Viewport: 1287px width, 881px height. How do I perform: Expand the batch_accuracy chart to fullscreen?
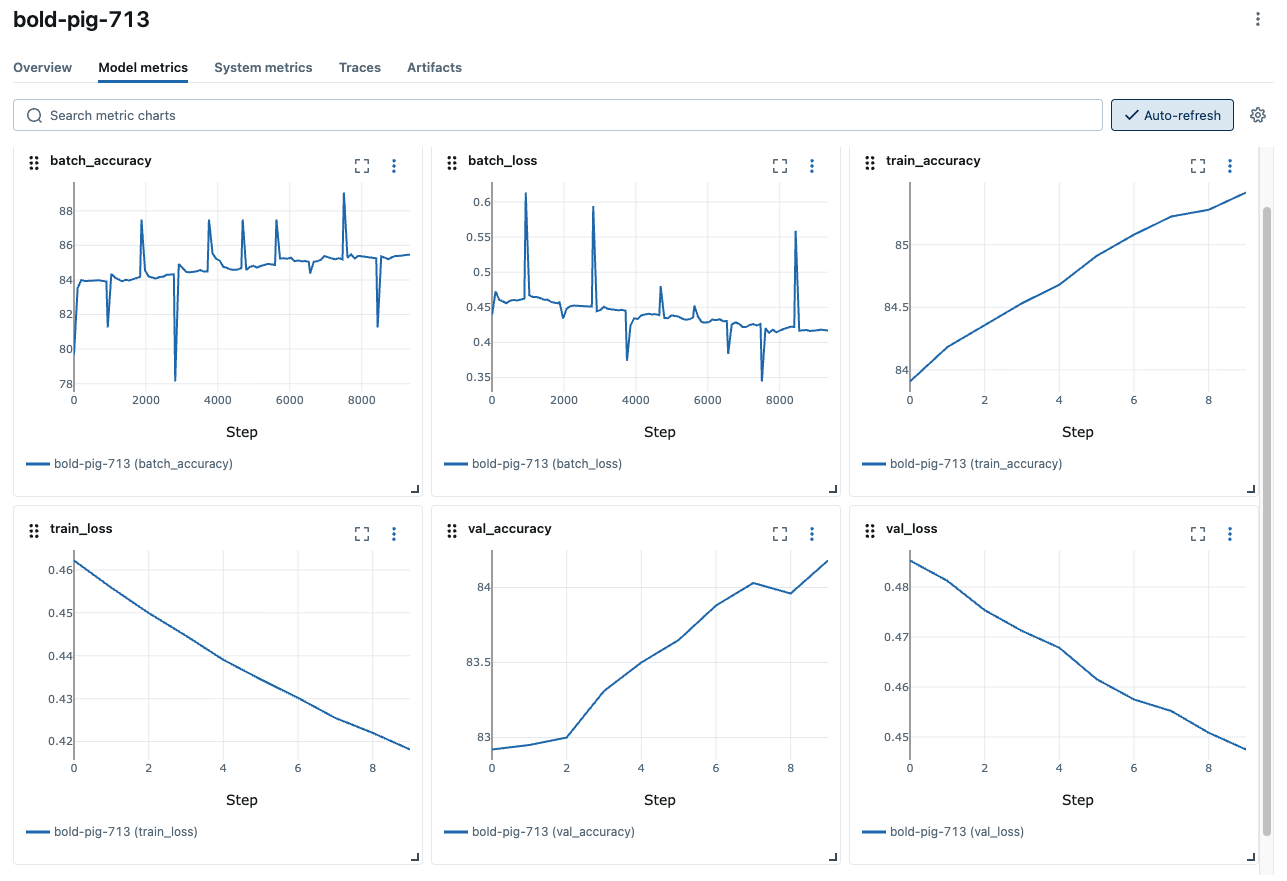click(361, 165)
